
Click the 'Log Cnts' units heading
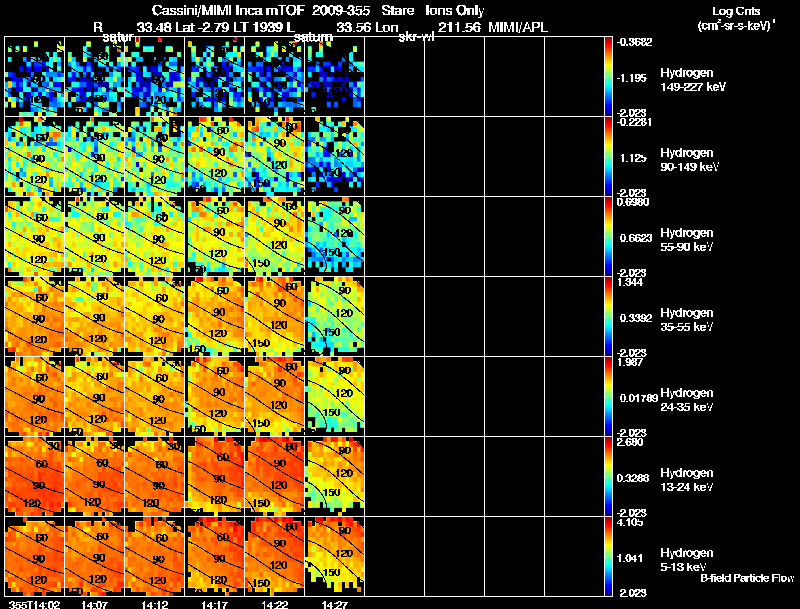(x=736, y=11)
